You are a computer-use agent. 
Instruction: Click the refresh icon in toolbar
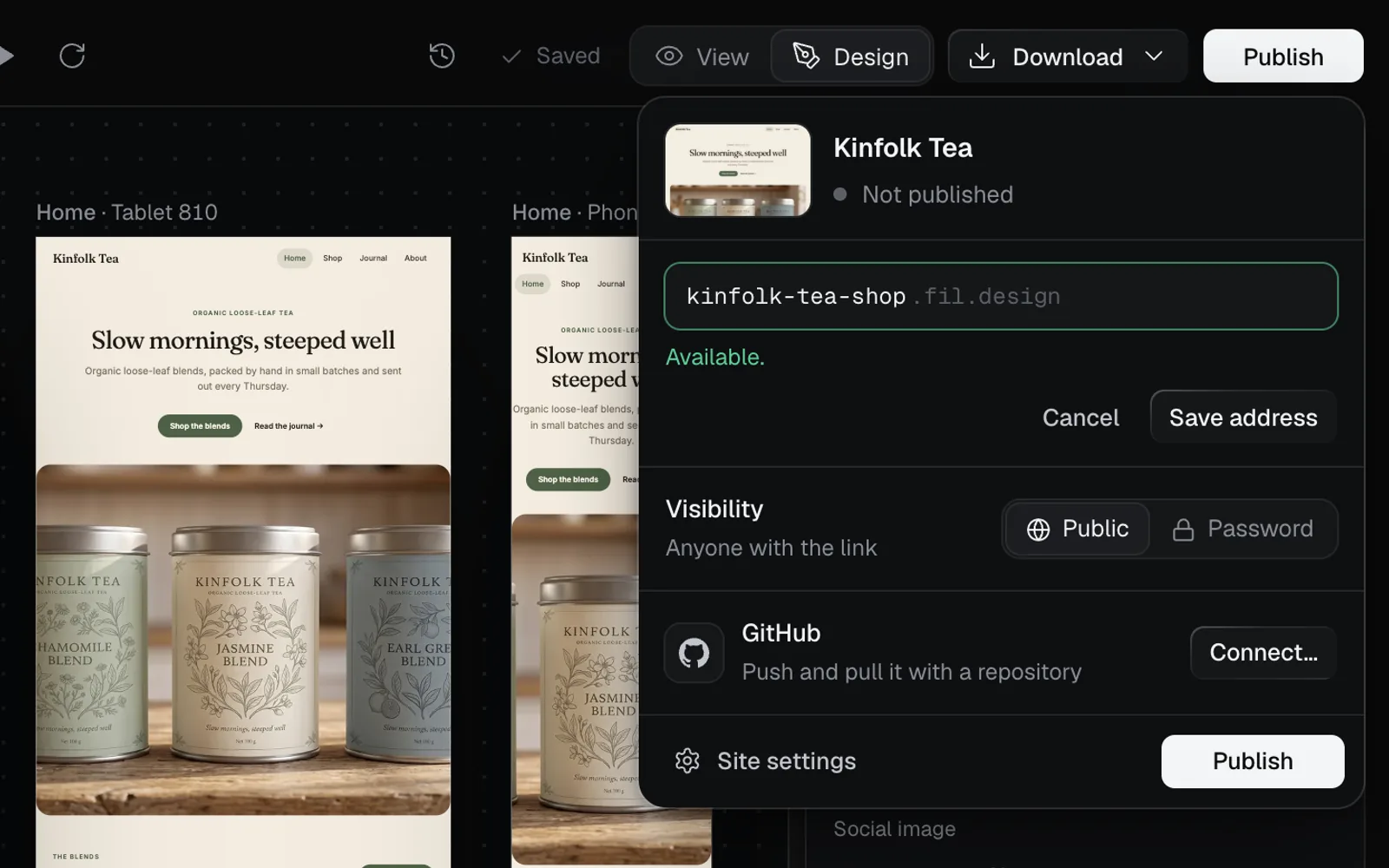pos(72,56)
